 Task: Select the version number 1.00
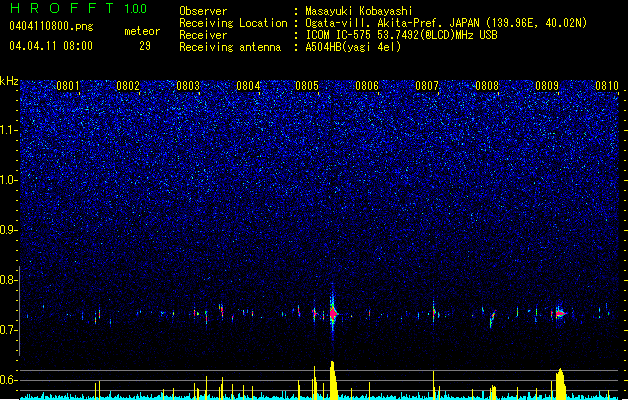(x=136, y=9)
